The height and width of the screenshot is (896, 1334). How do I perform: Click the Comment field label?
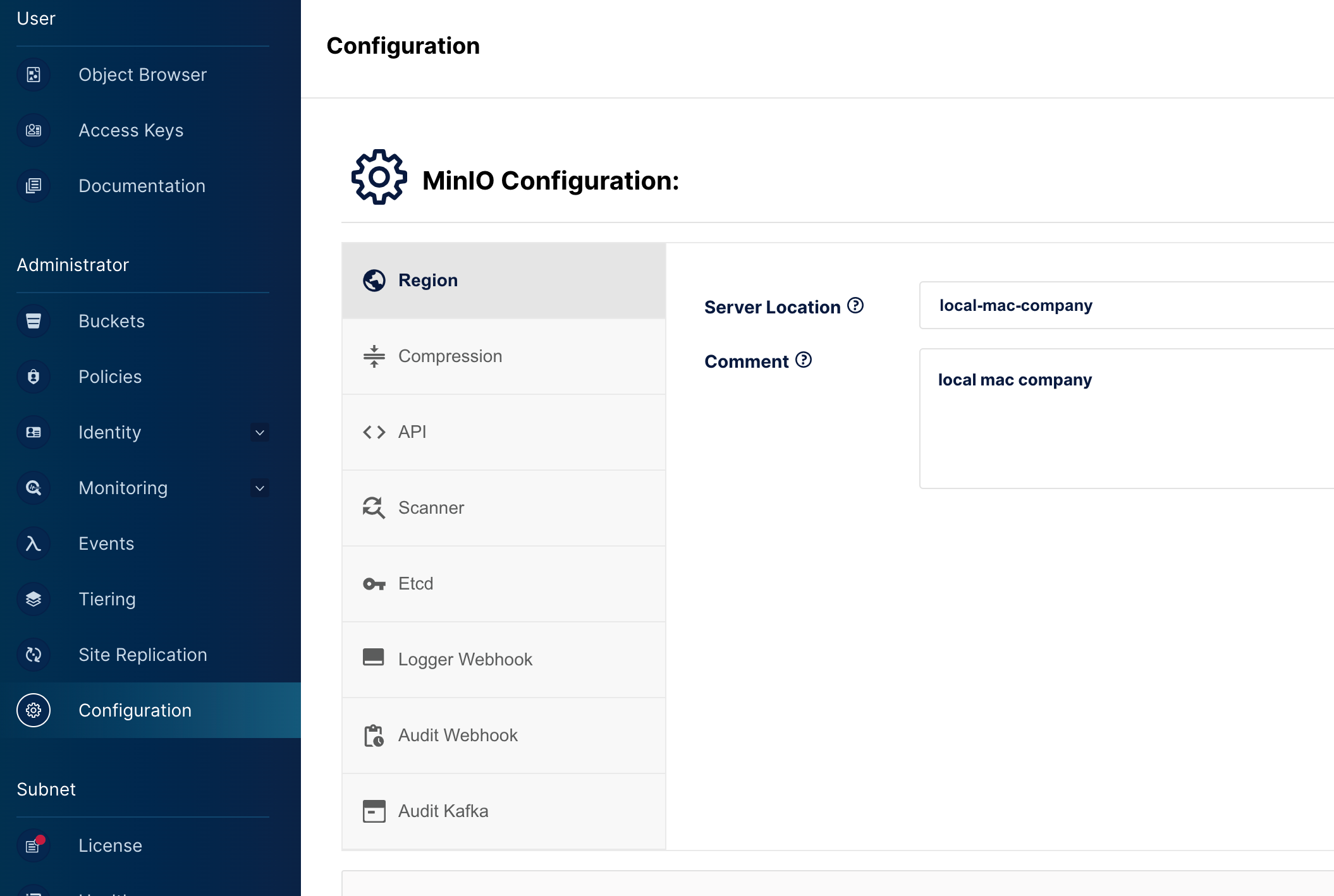tap(747, 361)
